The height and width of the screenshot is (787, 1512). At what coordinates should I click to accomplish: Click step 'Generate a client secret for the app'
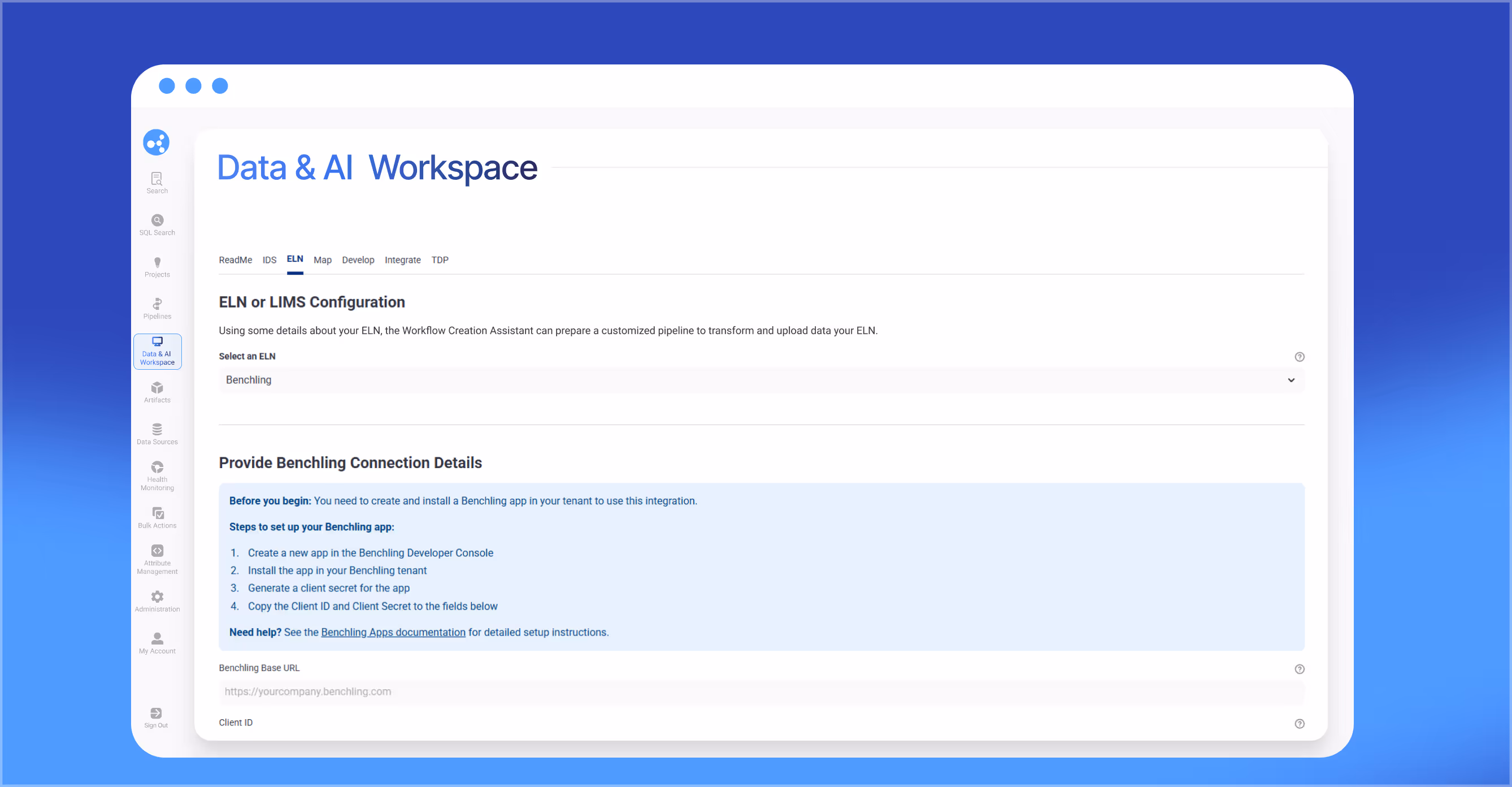pos(329,588)
